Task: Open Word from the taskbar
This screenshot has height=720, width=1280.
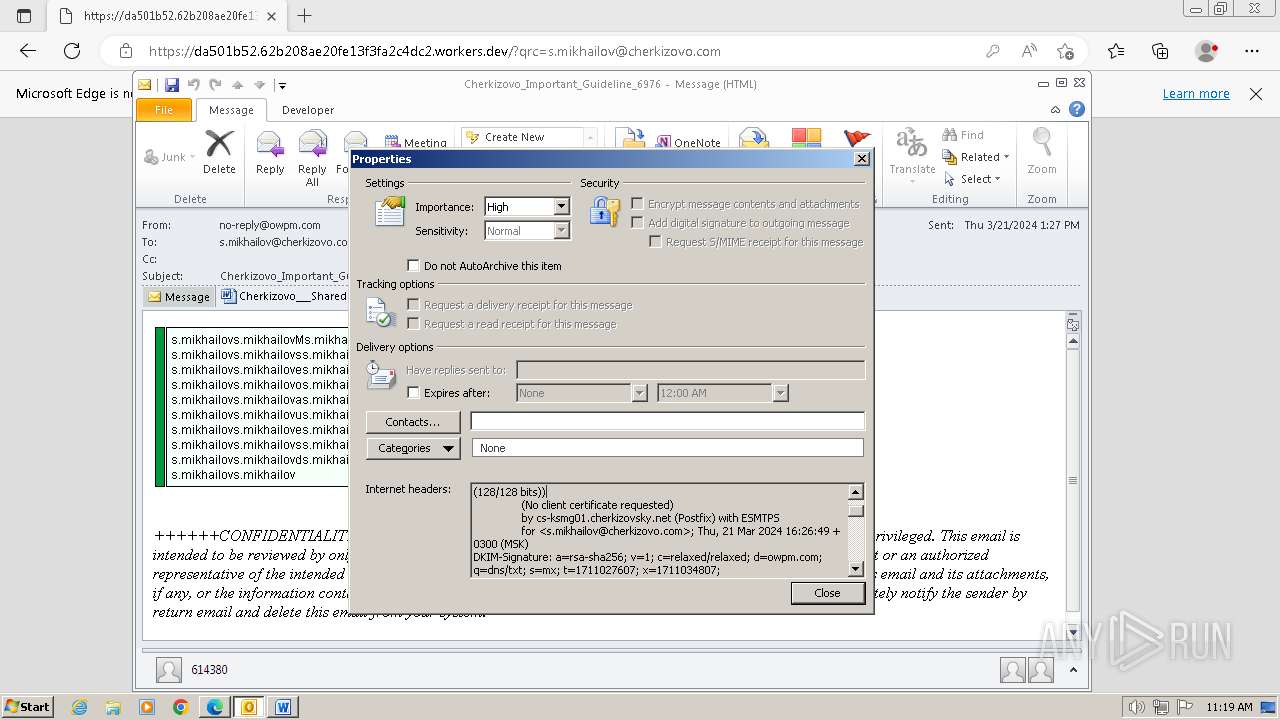Action: [283, 707]
